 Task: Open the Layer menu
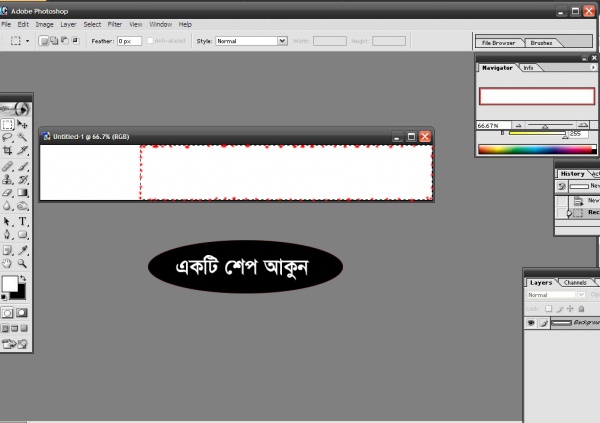pyautogui.click(x=68, y=24)
